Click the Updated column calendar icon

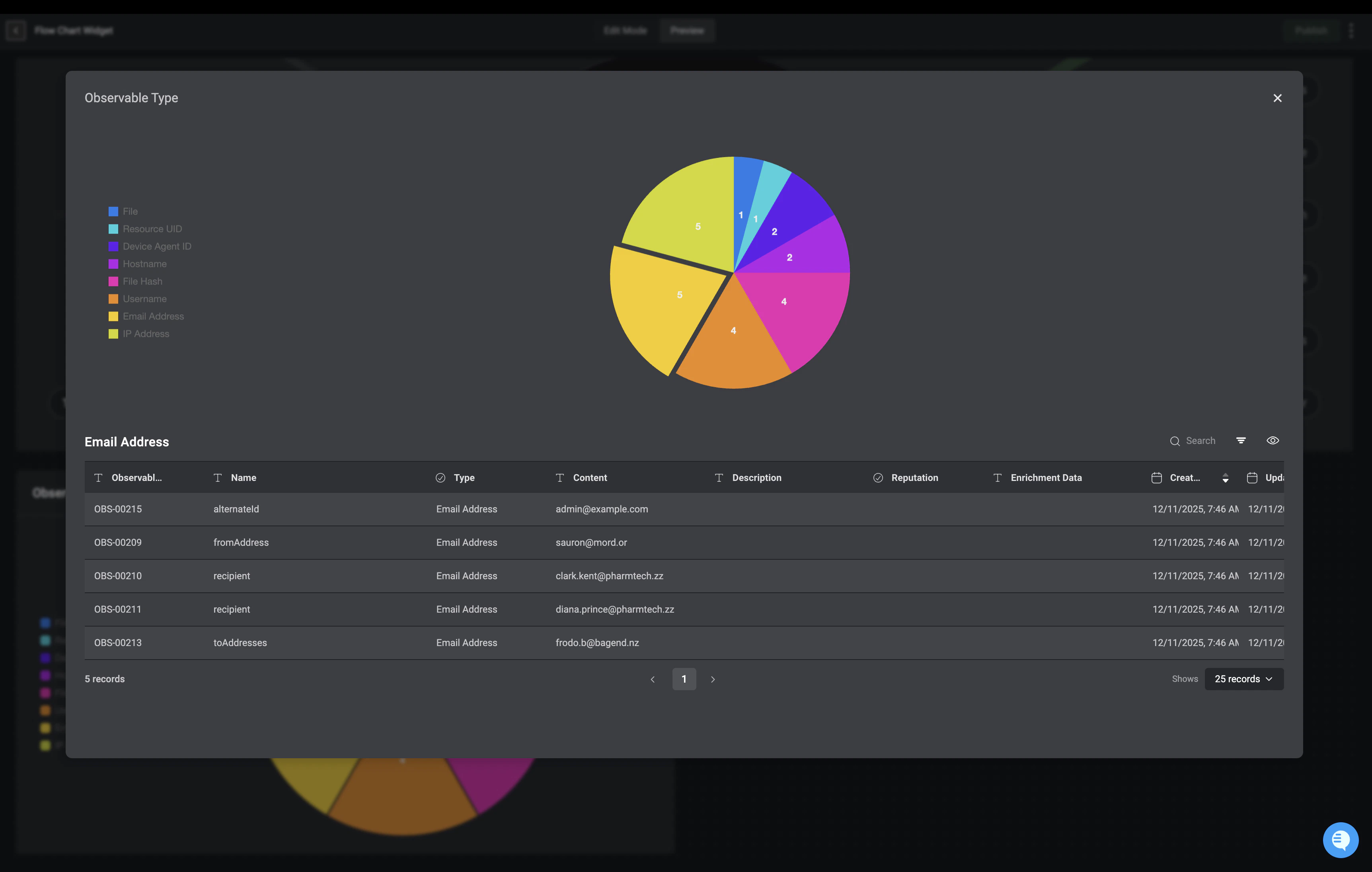coord(1252,479)
